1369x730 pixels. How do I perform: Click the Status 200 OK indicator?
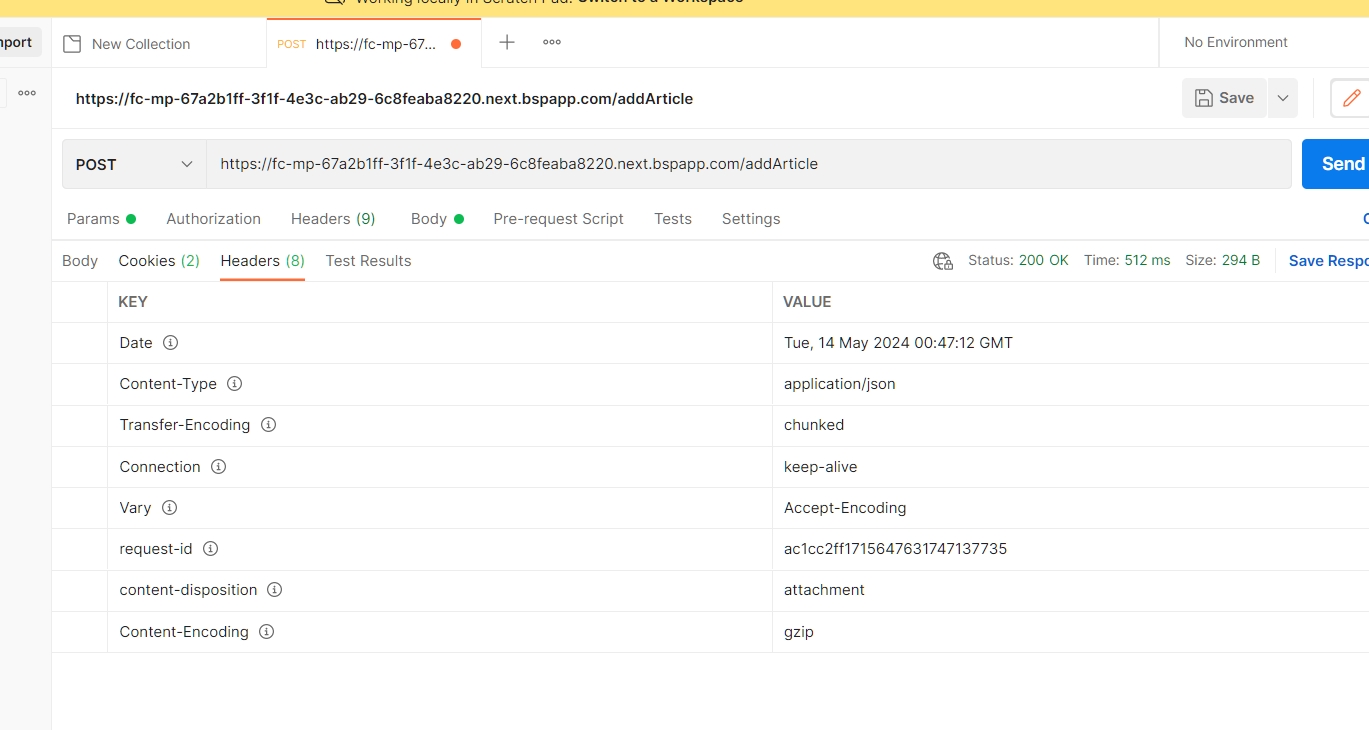coord(1018,261)
